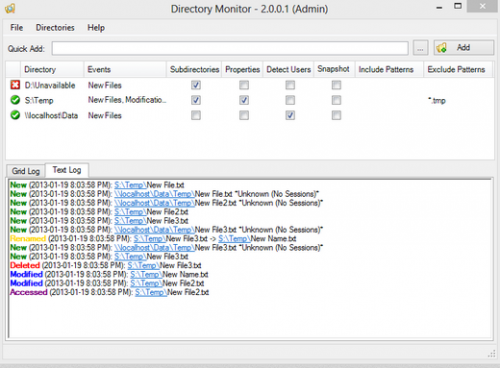Click New Files events cell for D:\Unavailable
The height and width of the screenshot is (368, 500).
pos(105,85)
